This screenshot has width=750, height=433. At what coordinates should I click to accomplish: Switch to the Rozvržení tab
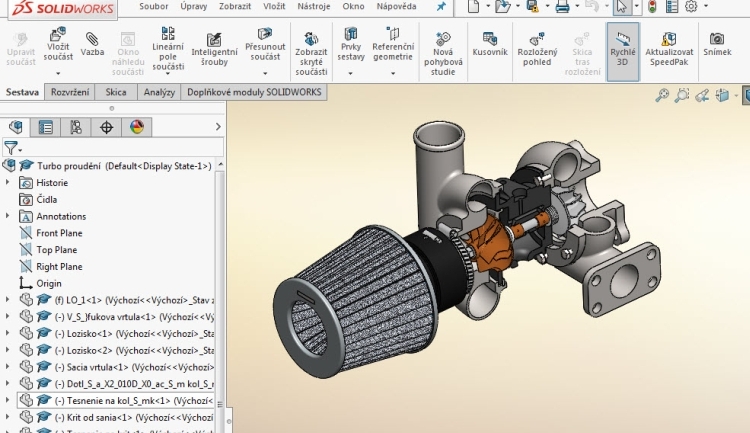(70, 92)
